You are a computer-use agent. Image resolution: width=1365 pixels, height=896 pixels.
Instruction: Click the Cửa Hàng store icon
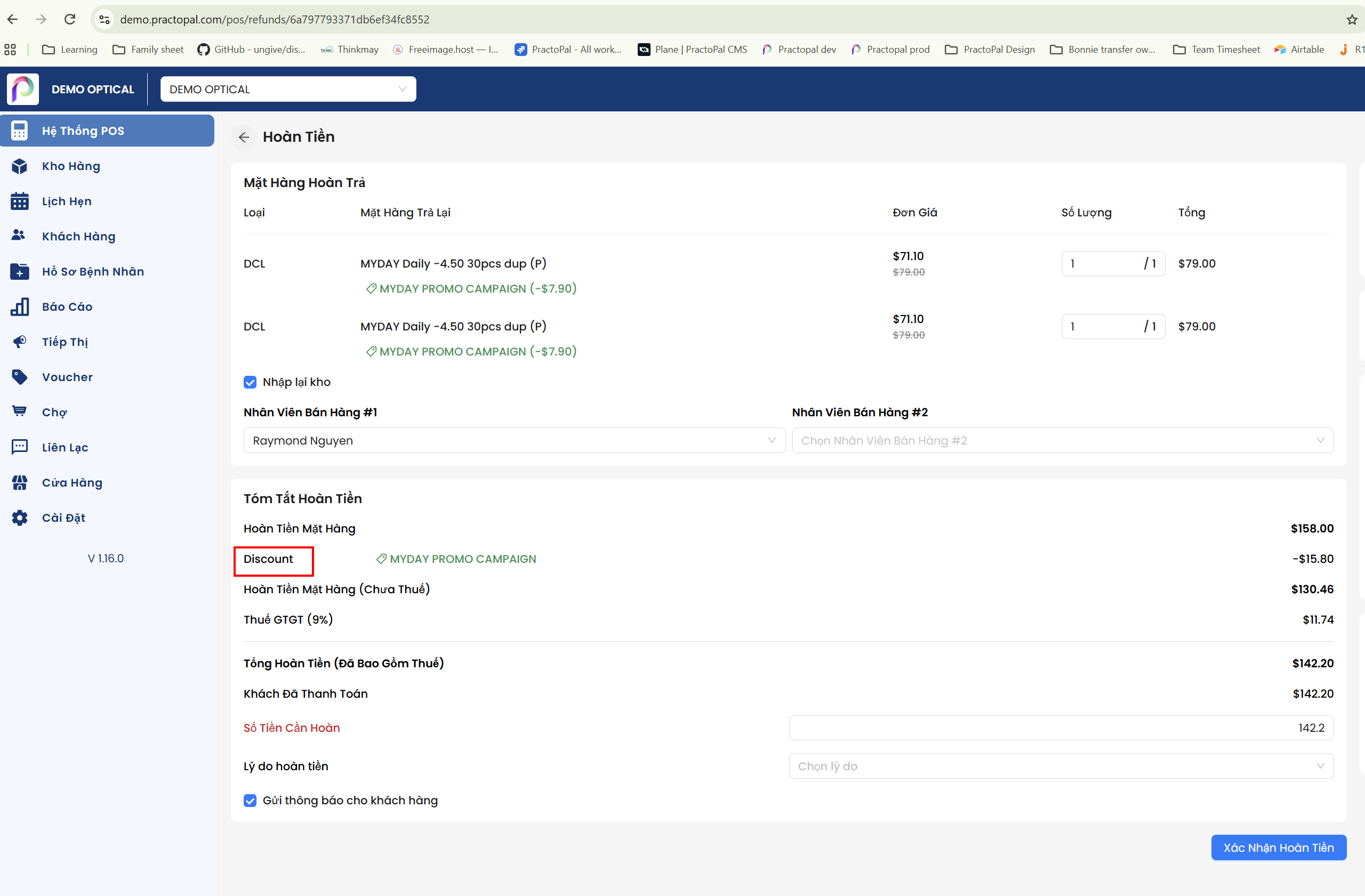[20, 483]
